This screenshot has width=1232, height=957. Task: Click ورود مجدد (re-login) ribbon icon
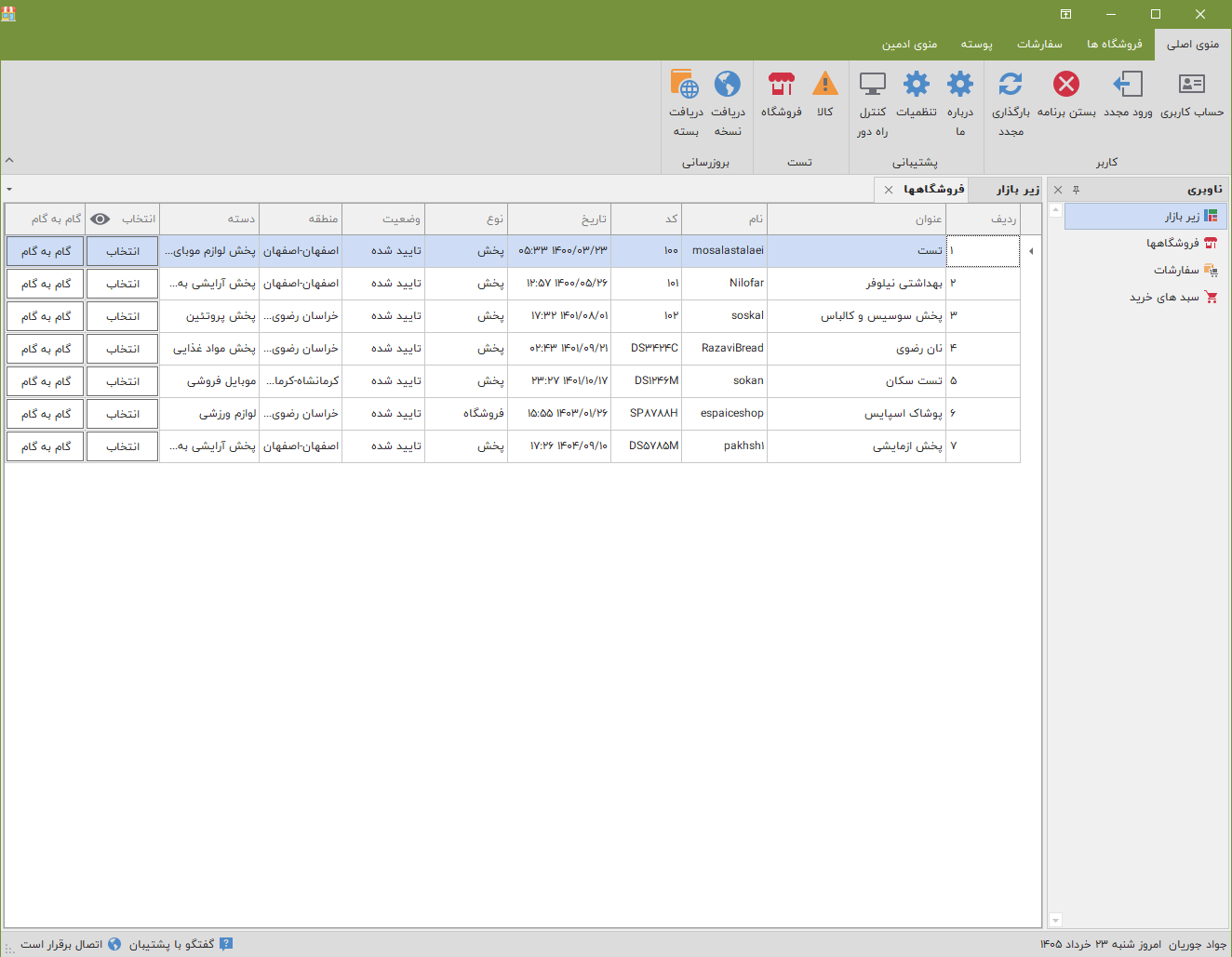(1128, 85)
